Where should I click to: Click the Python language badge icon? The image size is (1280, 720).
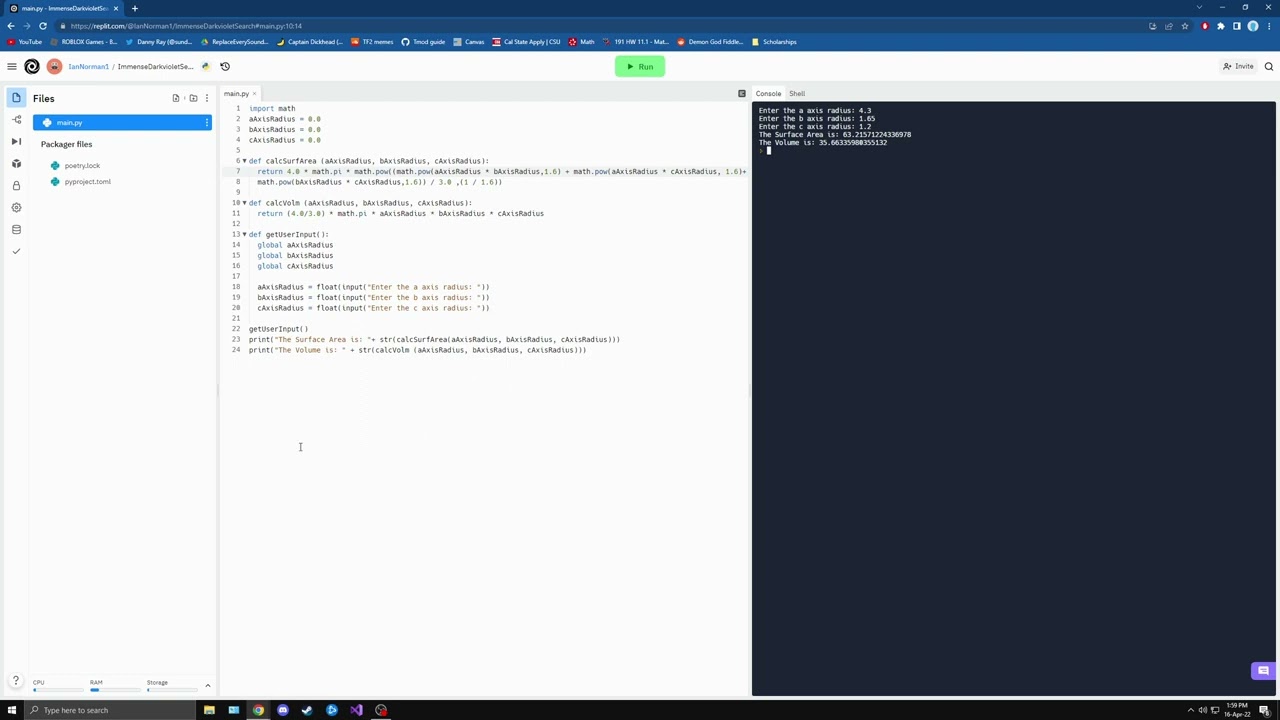[x=205, y=67]
